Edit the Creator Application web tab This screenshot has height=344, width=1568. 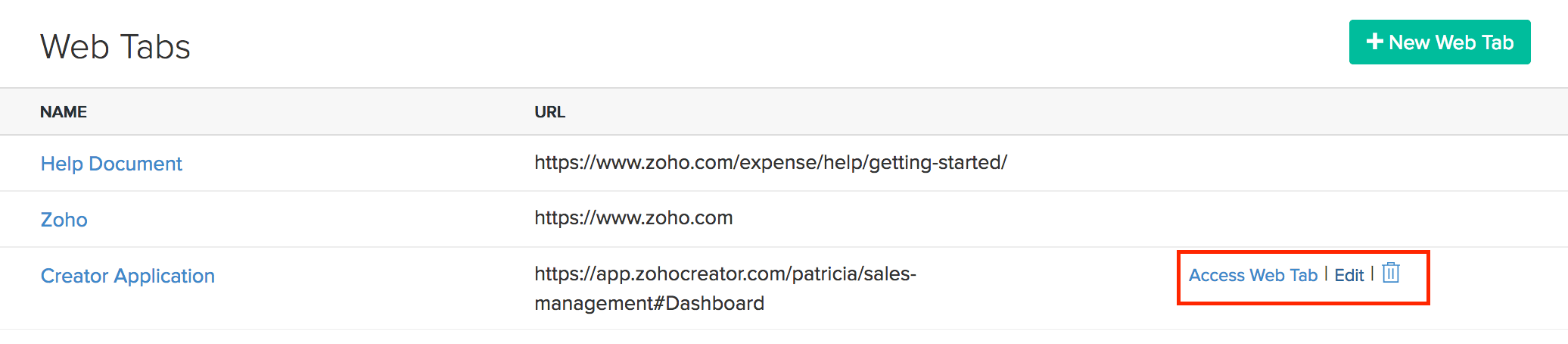pos(1349,275)
